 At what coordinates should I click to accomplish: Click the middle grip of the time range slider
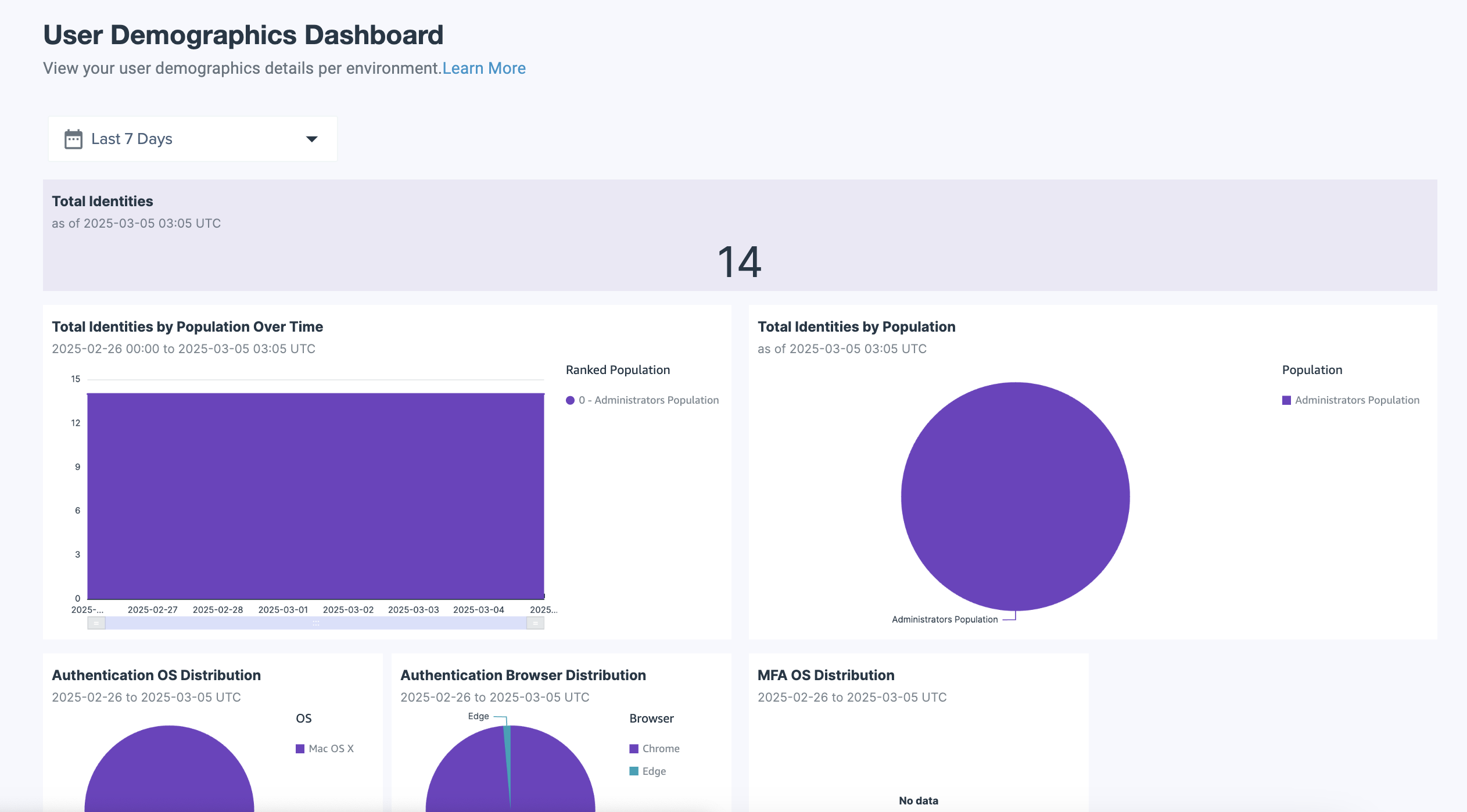tap(316, 623)
